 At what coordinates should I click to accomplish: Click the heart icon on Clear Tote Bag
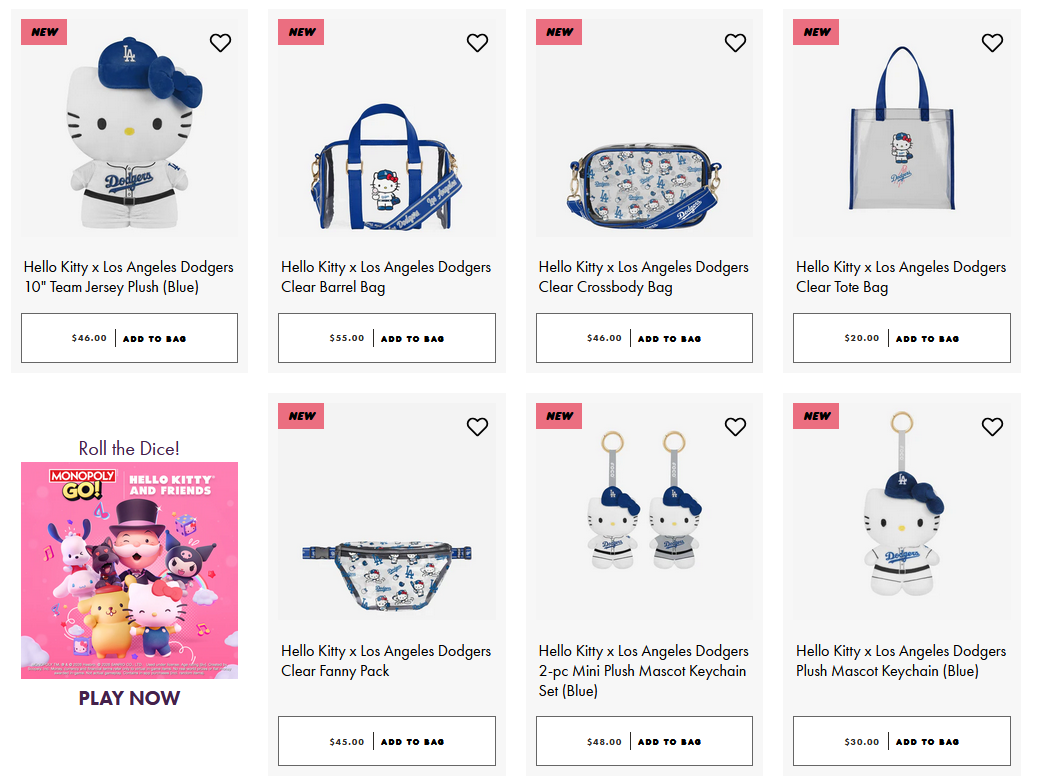coord(992,43)
